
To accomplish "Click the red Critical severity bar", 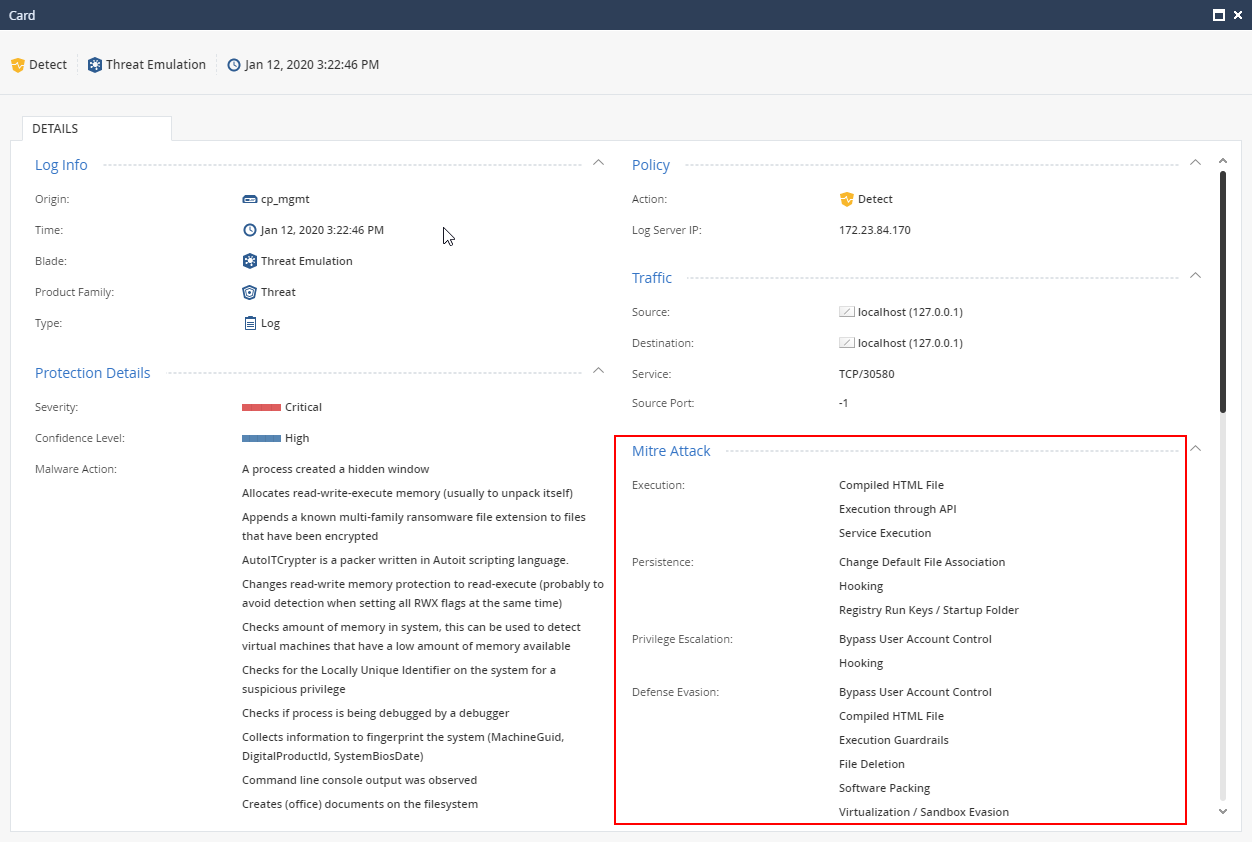I will (x=261, y=407).
